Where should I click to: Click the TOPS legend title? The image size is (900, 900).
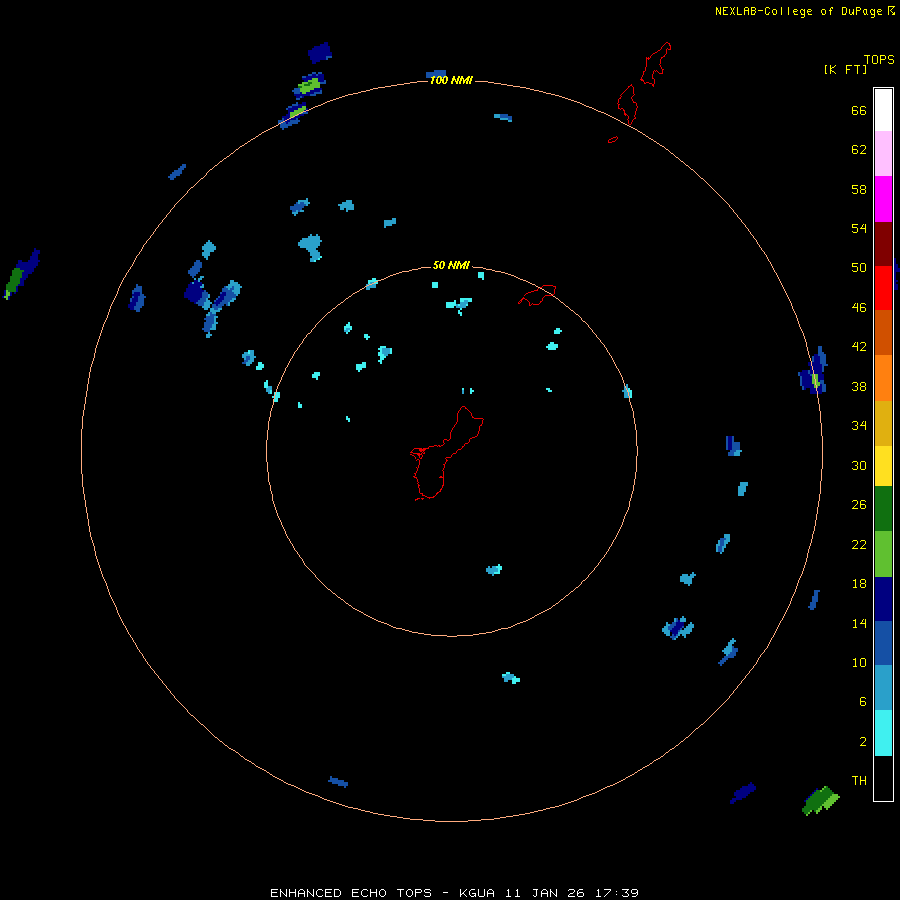click(879, 59)
